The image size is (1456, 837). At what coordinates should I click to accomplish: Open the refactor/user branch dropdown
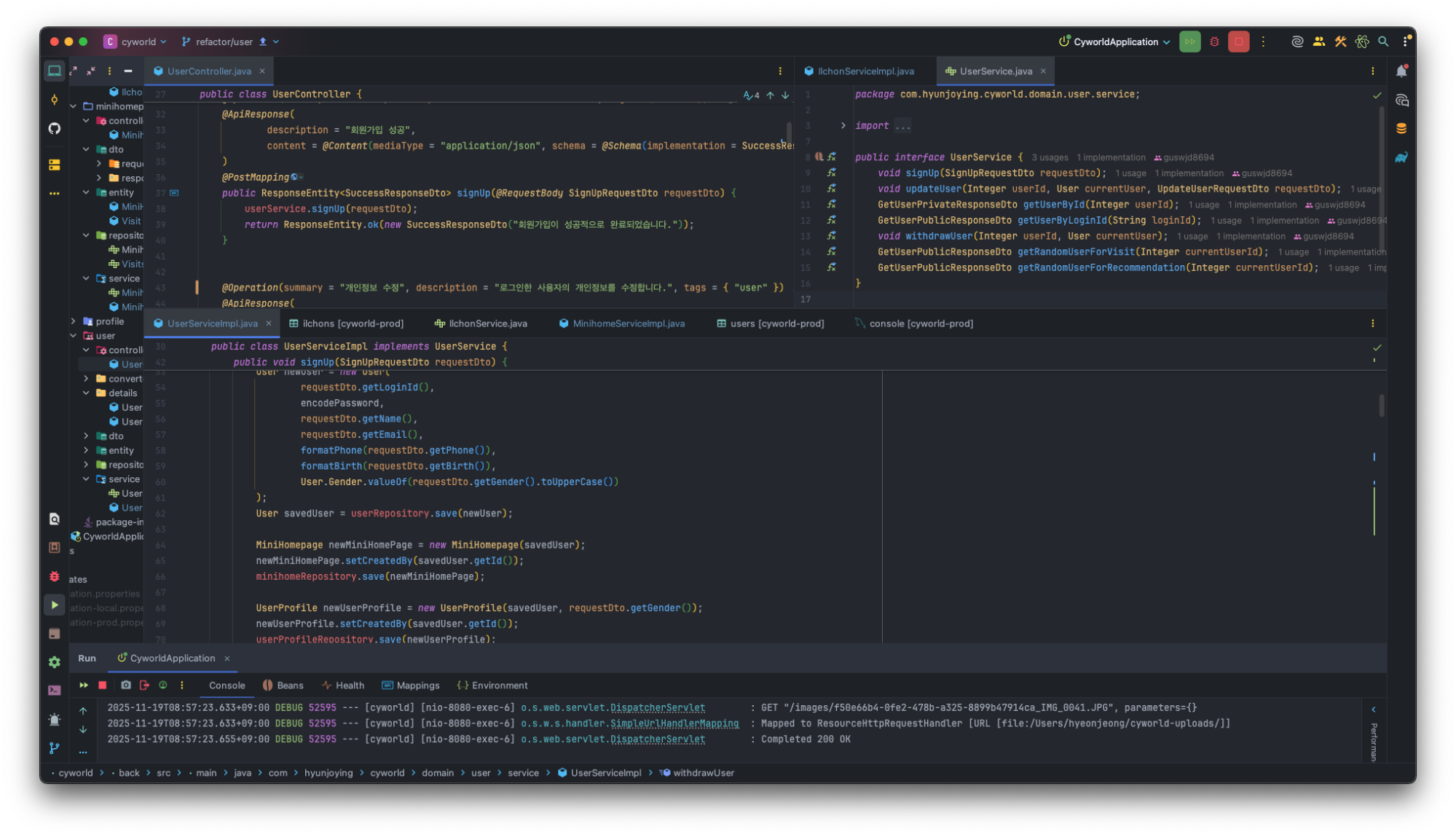click(229, 42)
